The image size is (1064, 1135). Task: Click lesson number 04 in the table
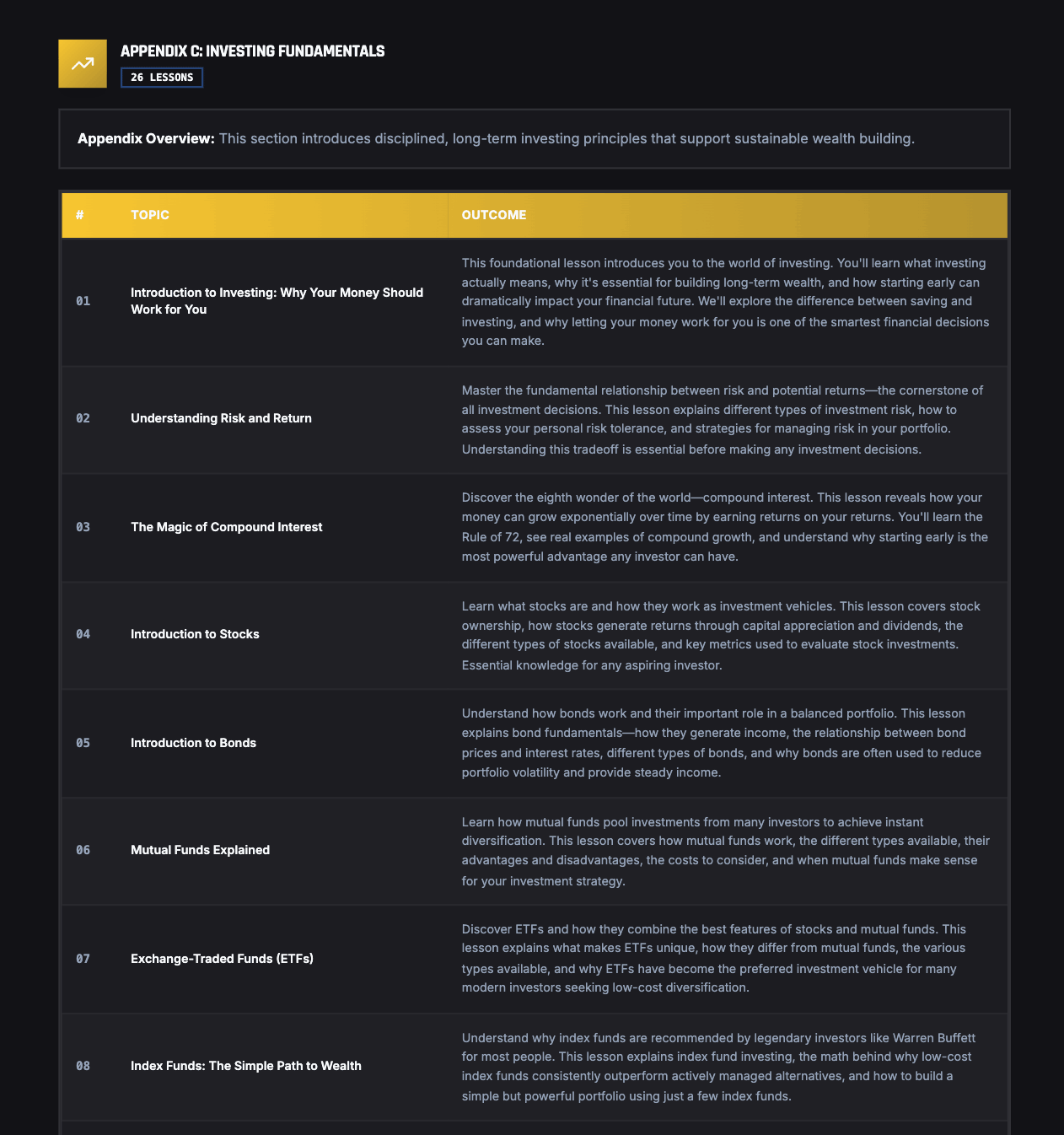(x=83, y=634)
